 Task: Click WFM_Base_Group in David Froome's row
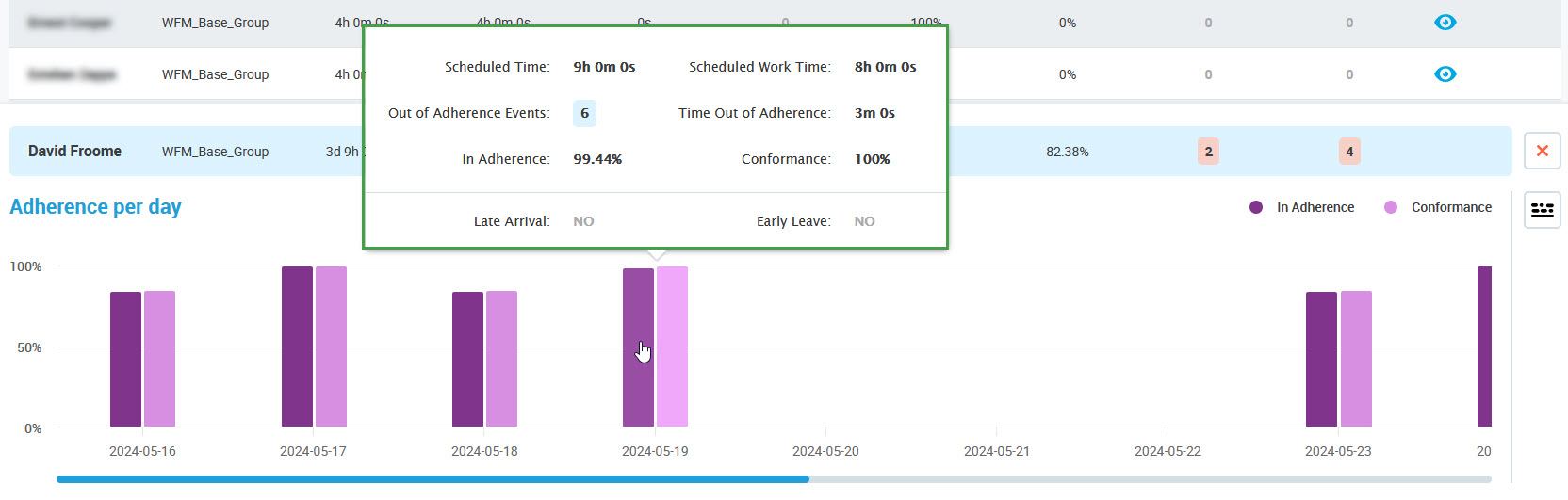tap(215, 152)
